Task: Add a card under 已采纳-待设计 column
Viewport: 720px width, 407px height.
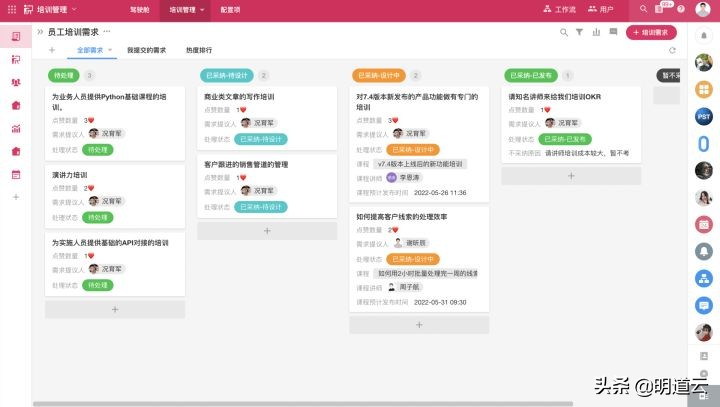Action: point(267,231)
